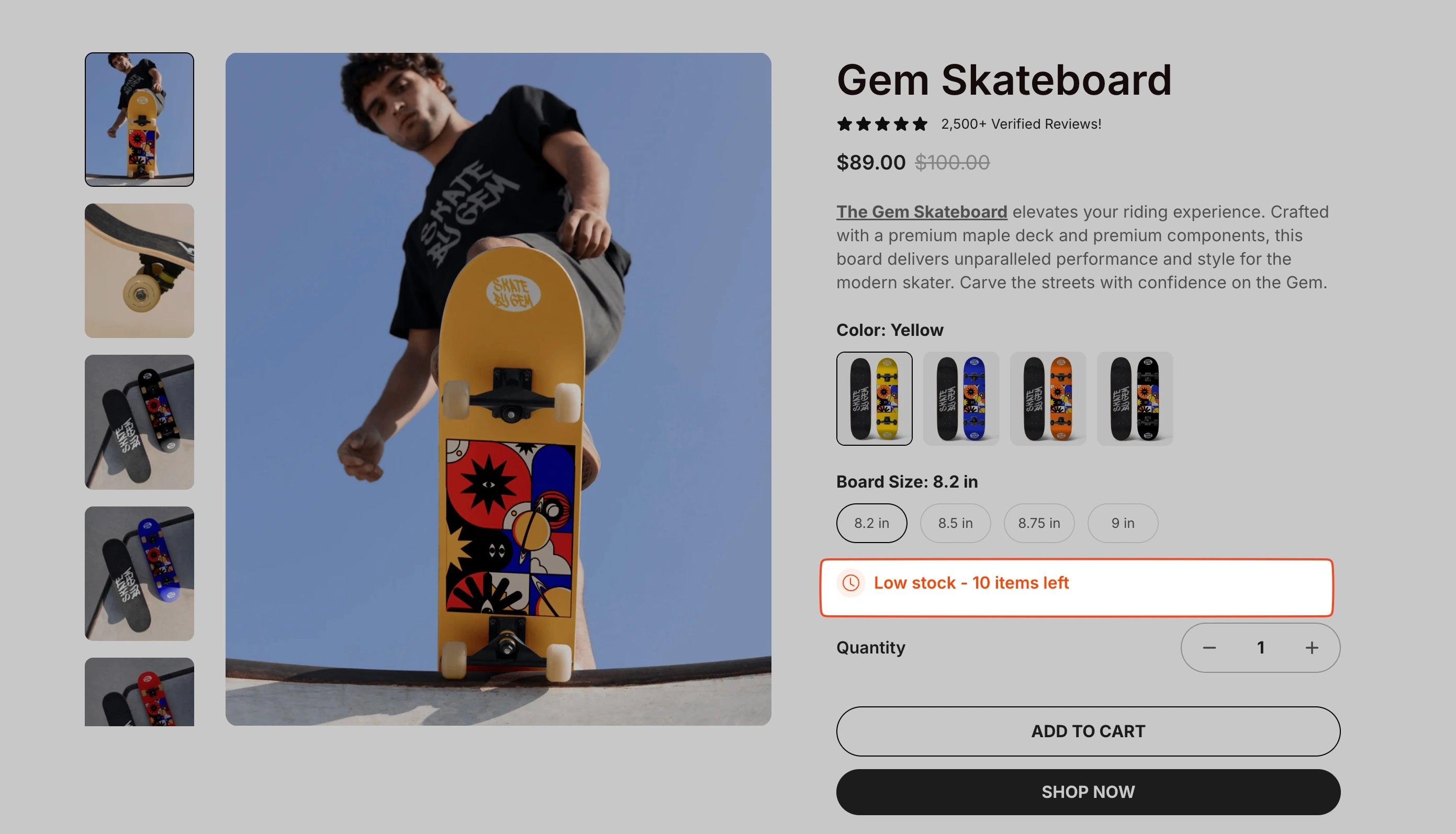Click the quantity value field showing 1
Screen dimensions: 1456x834
1261,648
